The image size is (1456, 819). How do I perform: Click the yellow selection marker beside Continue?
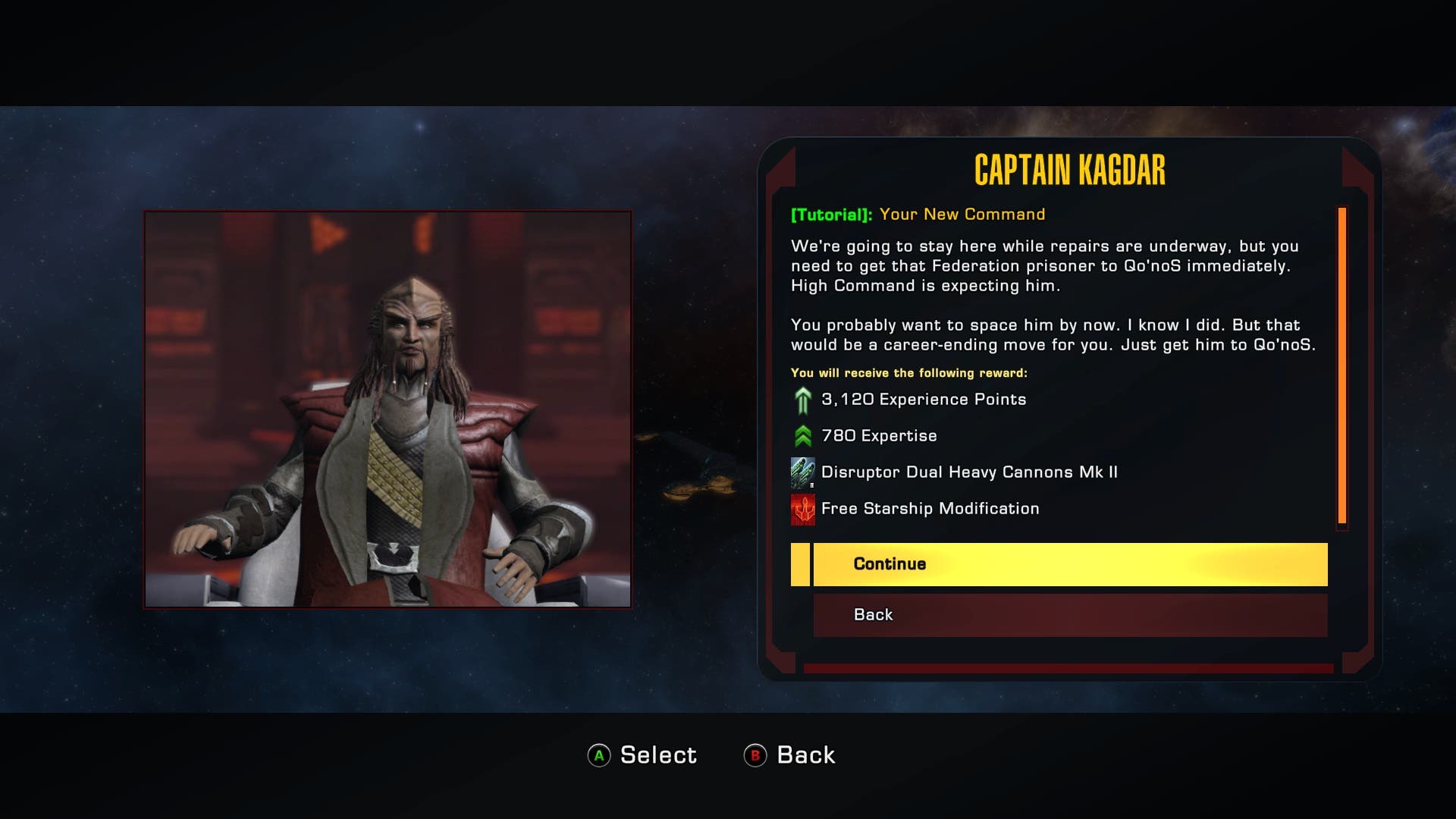pos(800,564)
